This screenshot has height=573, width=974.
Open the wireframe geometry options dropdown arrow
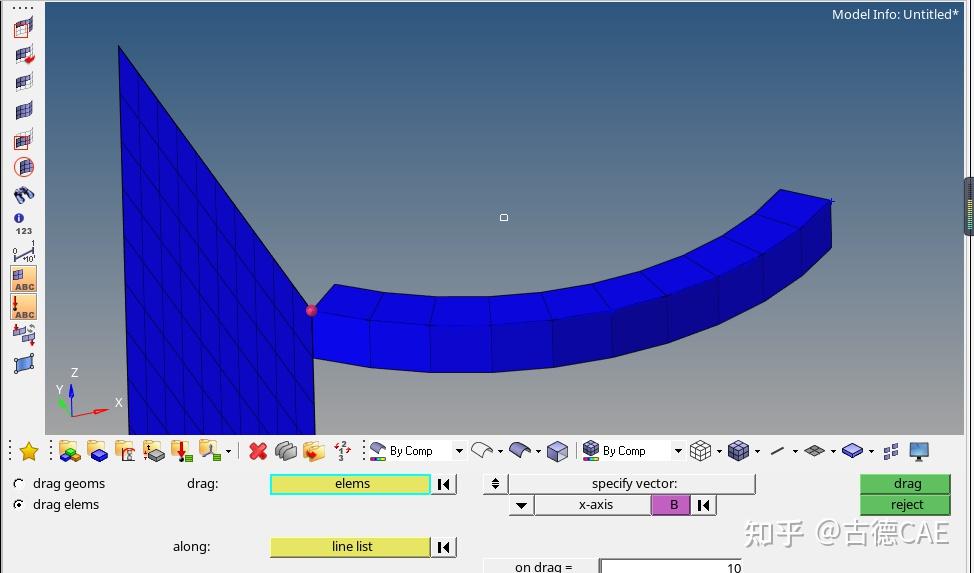500,452
